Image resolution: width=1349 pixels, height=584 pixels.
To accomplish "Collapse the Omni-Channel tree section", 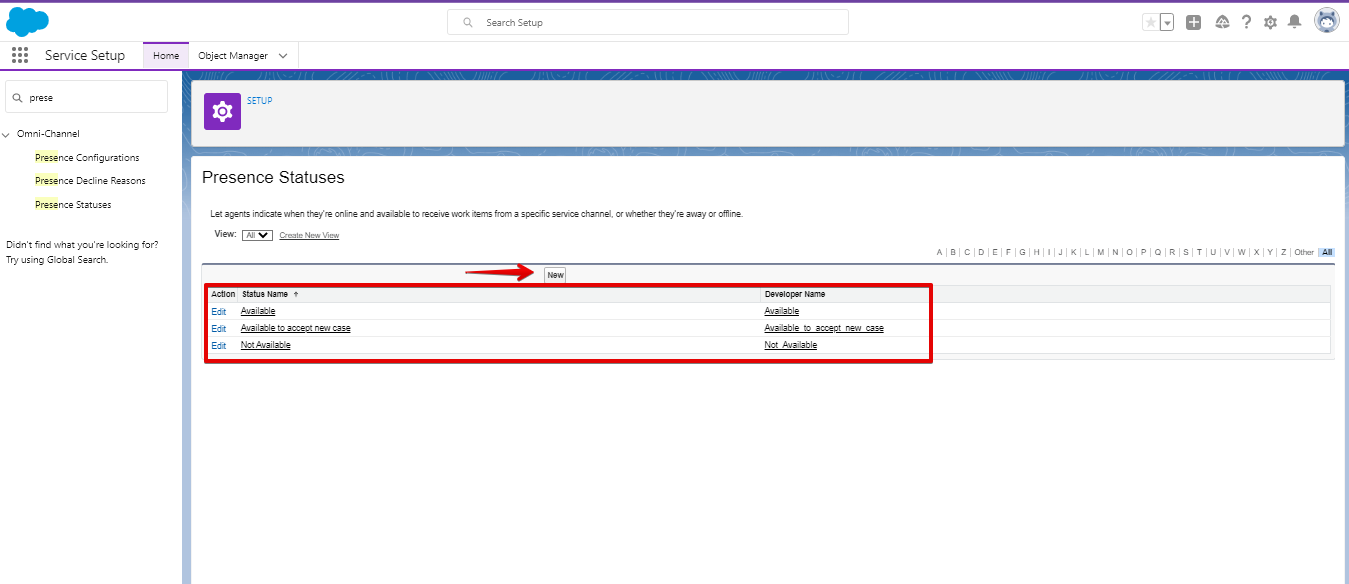I will pos(7,133).
